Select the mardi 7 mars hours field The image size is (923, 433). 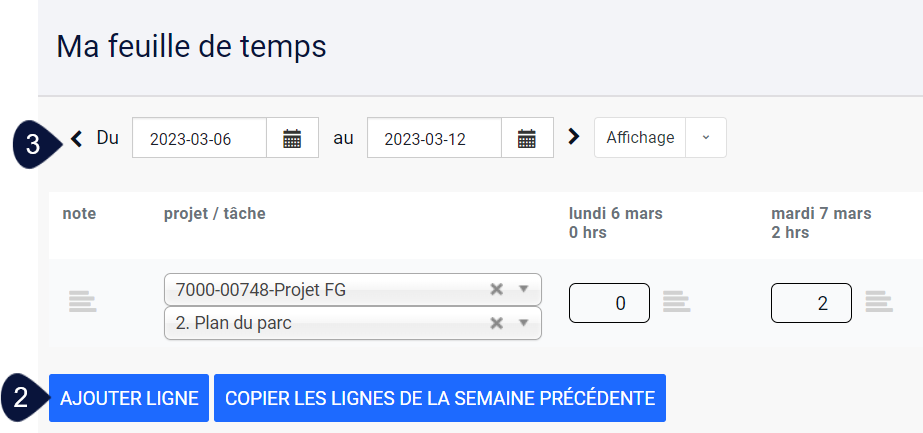click(811, 303)
